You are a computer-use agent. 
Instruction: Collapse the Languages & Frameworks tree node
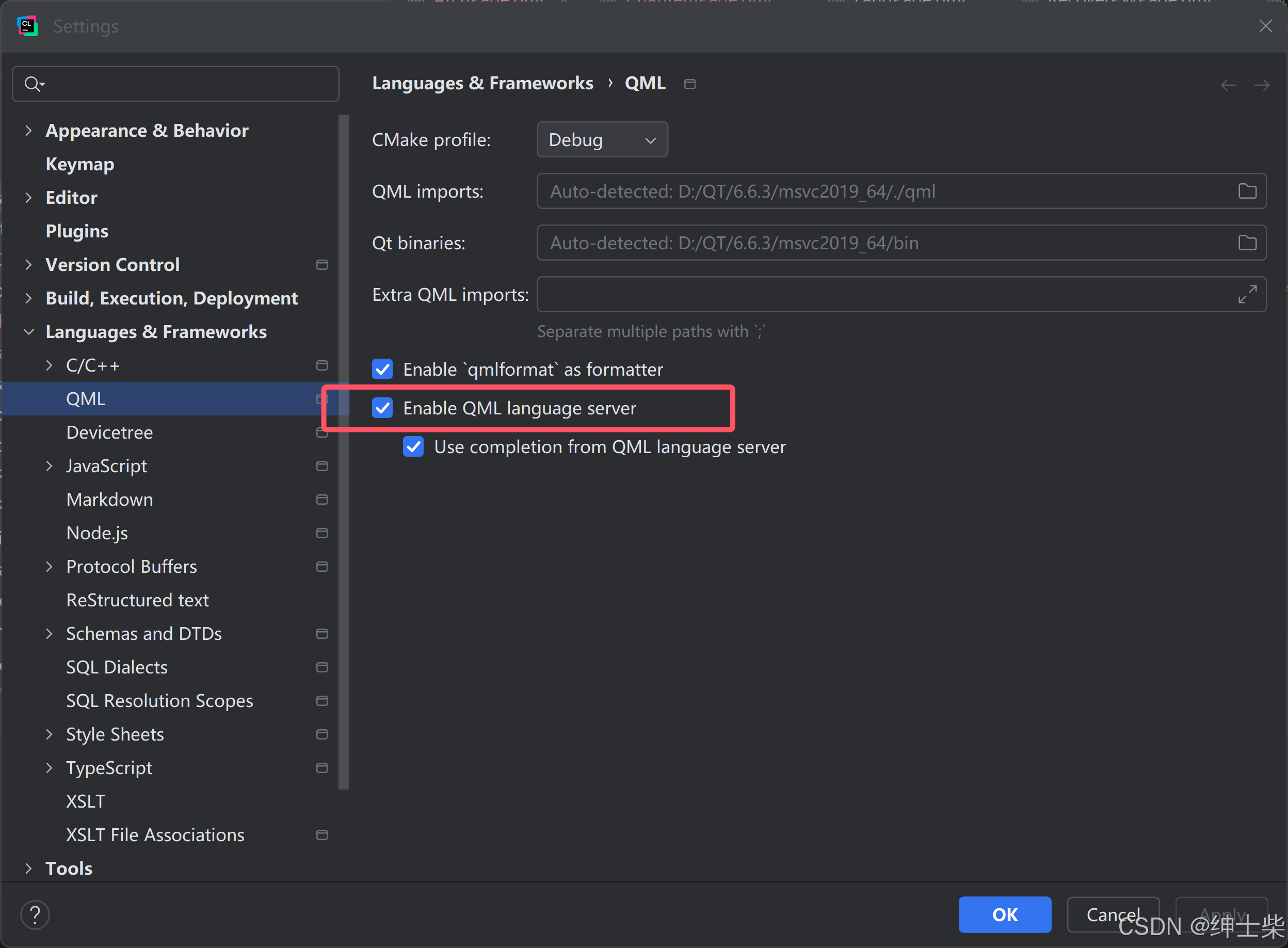29,332
